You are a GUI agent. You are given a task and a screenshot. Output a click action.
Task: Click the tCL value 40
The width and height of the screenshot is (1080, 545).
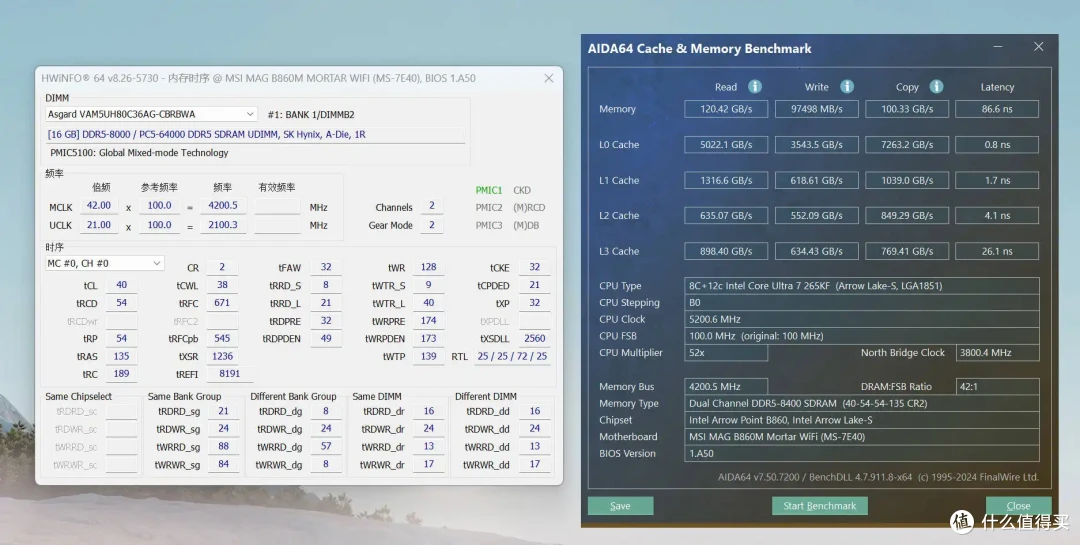pos(121,285)
